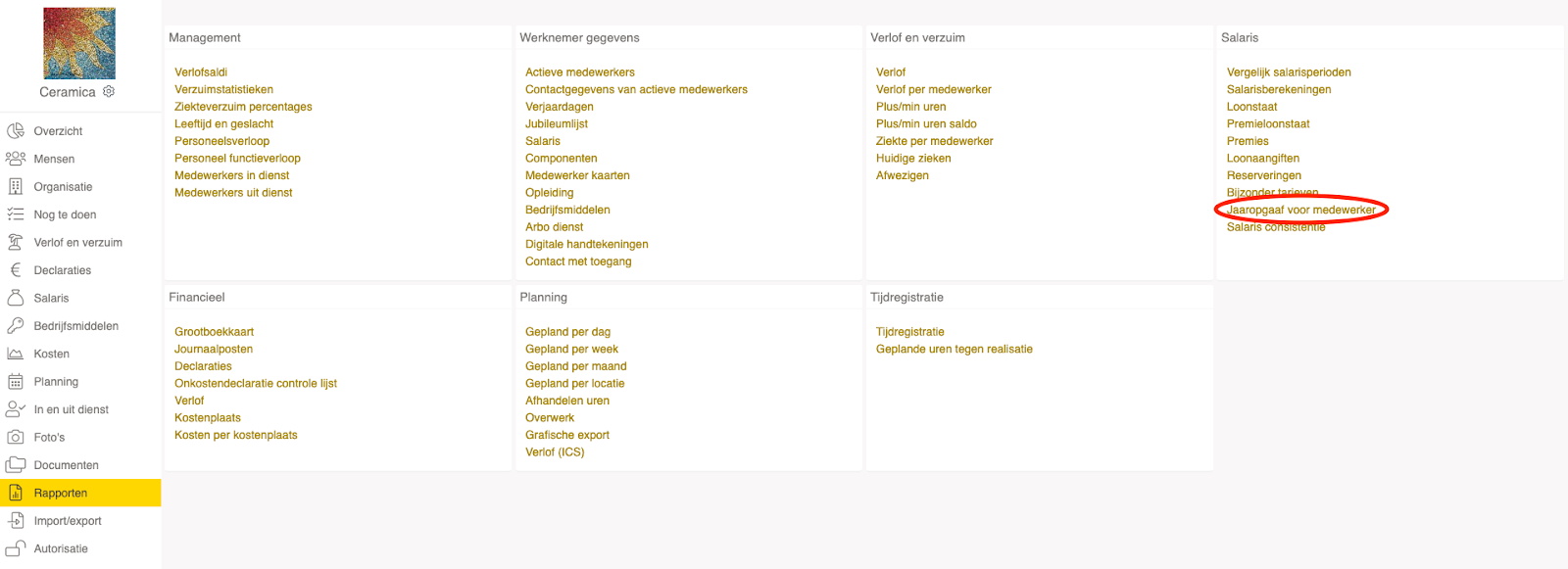Open the Rapporten menu item
1568x569 pixels.
(61, 494)
